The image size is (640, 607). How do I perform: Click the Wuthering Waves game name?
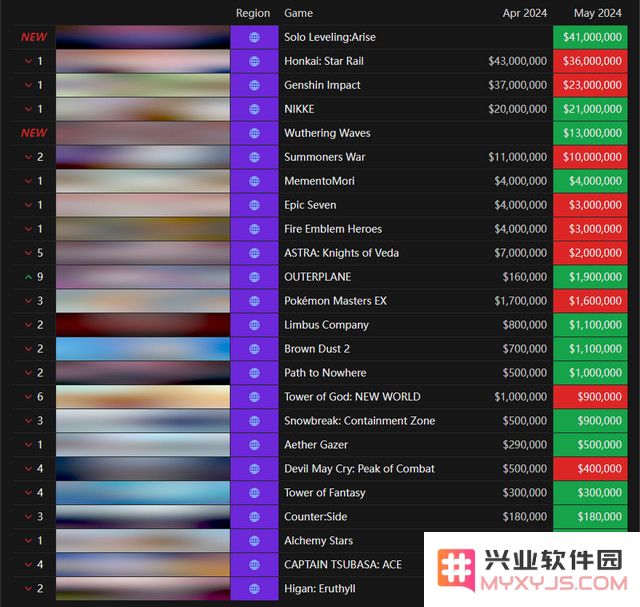point(327,133)
